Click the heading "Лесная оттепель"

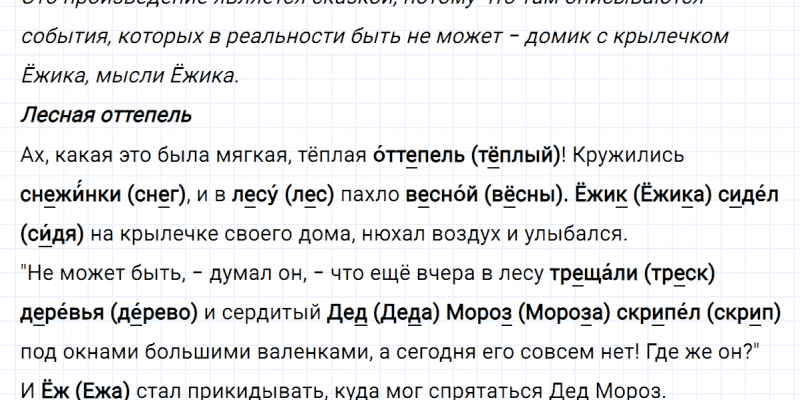[106, 116]
